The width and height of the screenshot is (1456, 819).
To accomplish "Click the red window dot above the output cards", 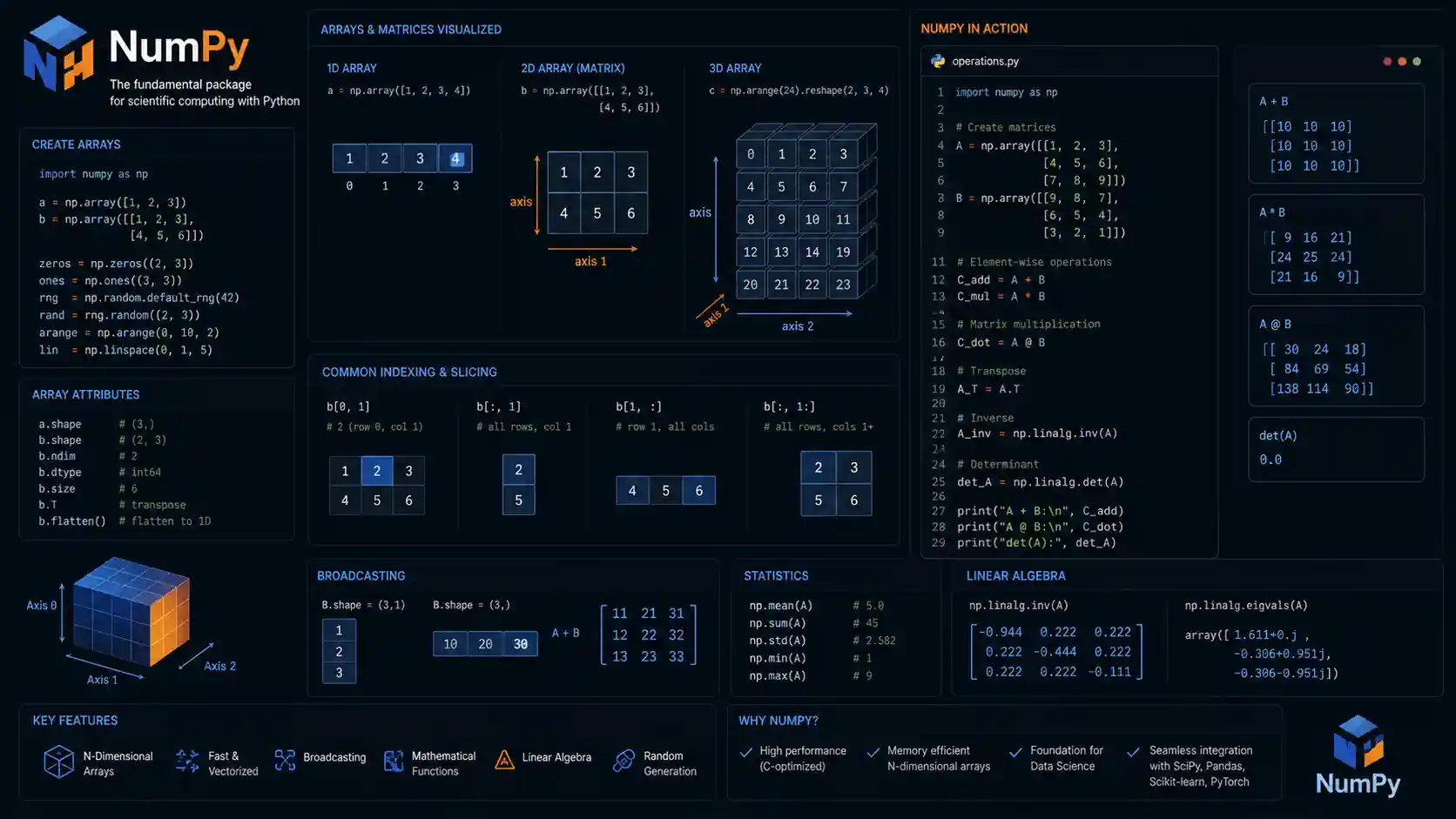I will tap(1387, 61).
